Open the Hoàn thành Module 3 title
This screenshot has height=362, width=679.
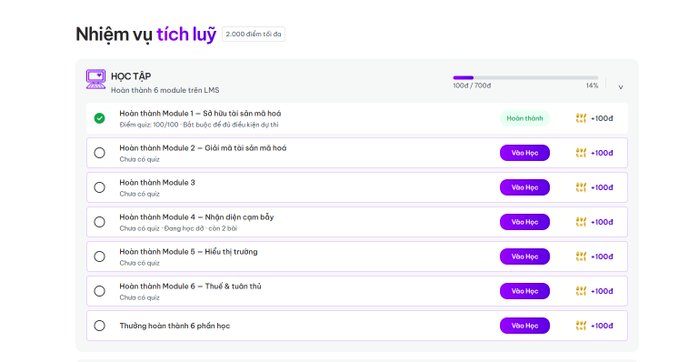[157, 183]
